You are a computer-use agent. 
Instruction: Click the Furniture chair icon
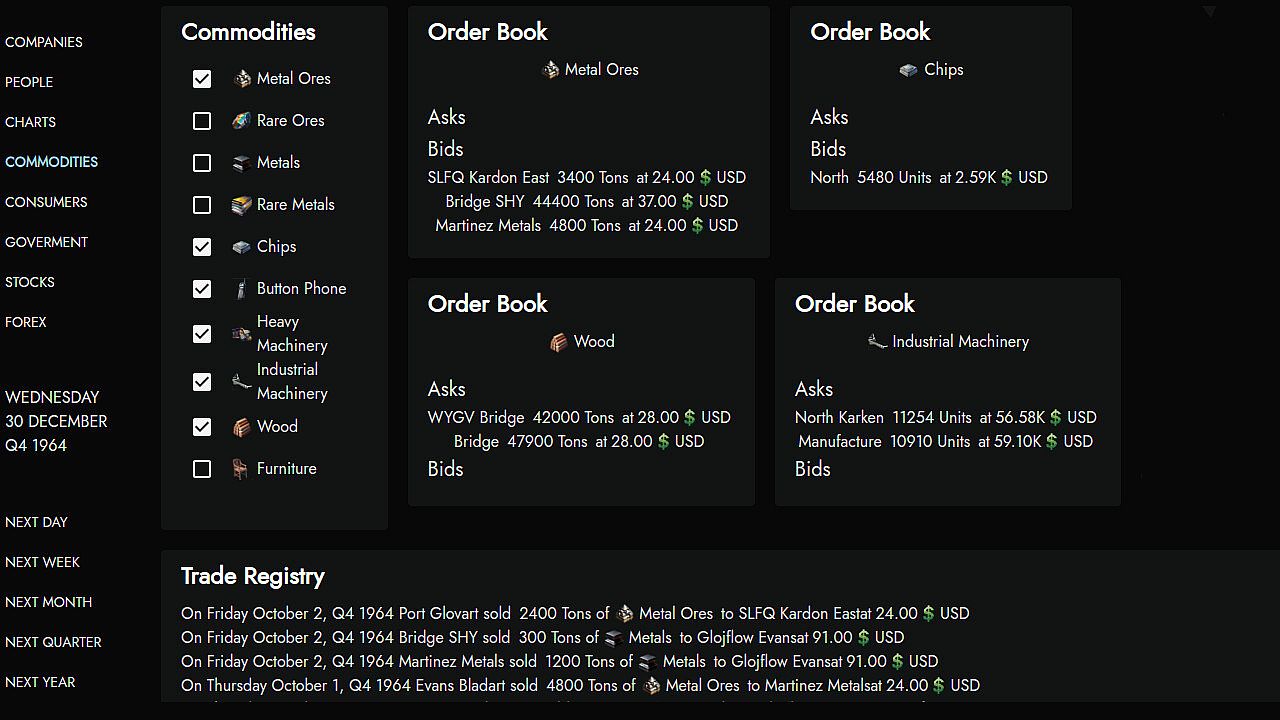coord(241,469)
